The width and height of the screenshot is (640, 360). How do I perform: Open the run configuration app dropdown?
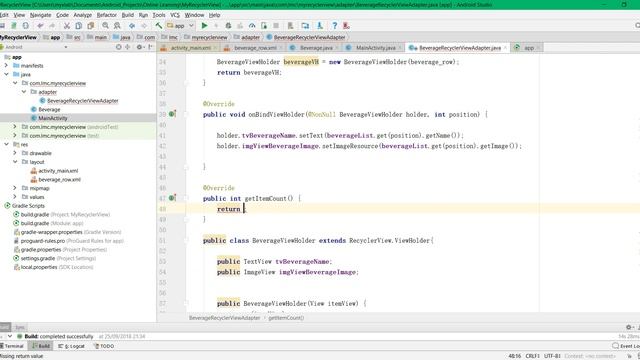(180, 26)
